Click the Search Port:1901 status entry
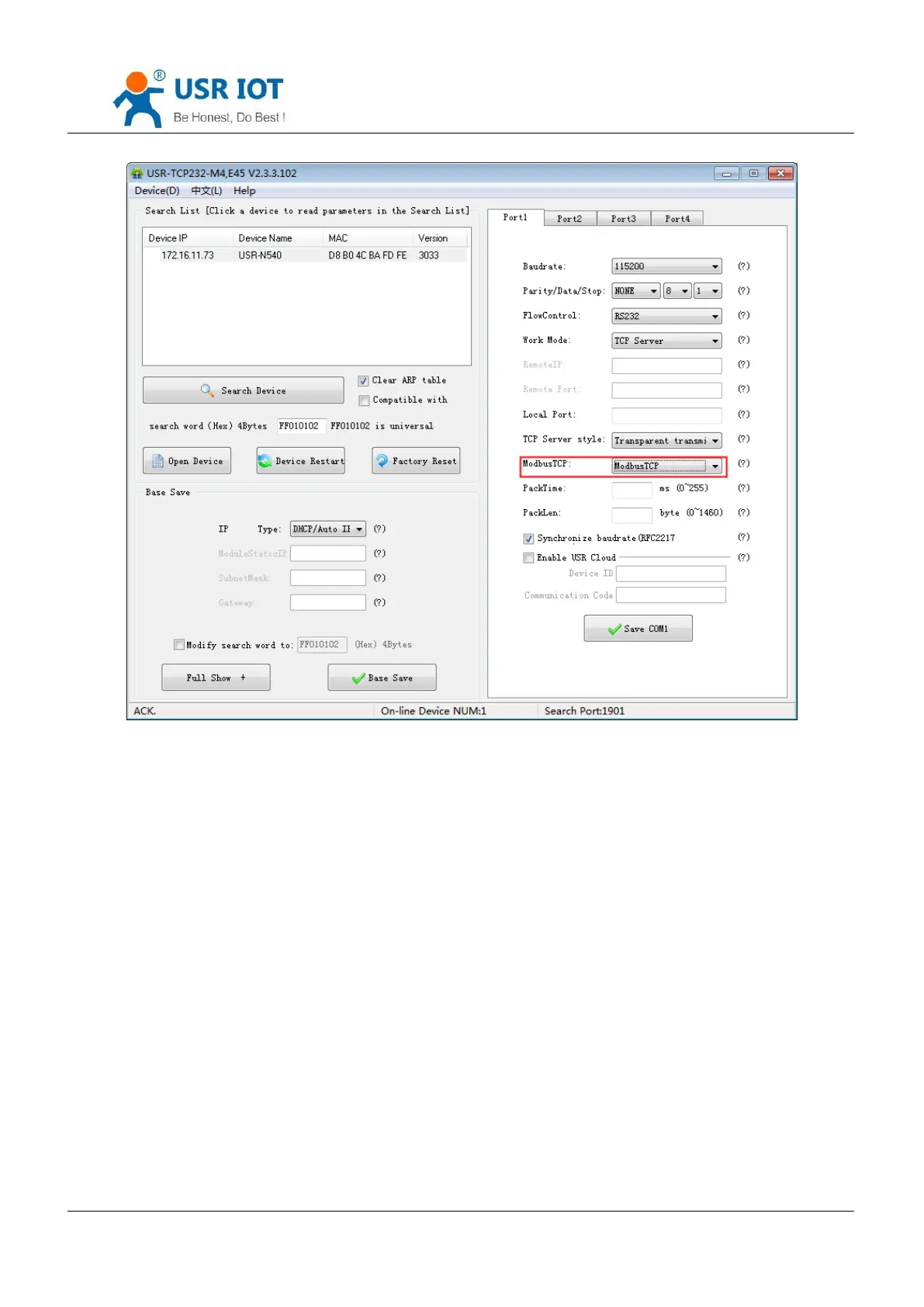 coord(584,711)
